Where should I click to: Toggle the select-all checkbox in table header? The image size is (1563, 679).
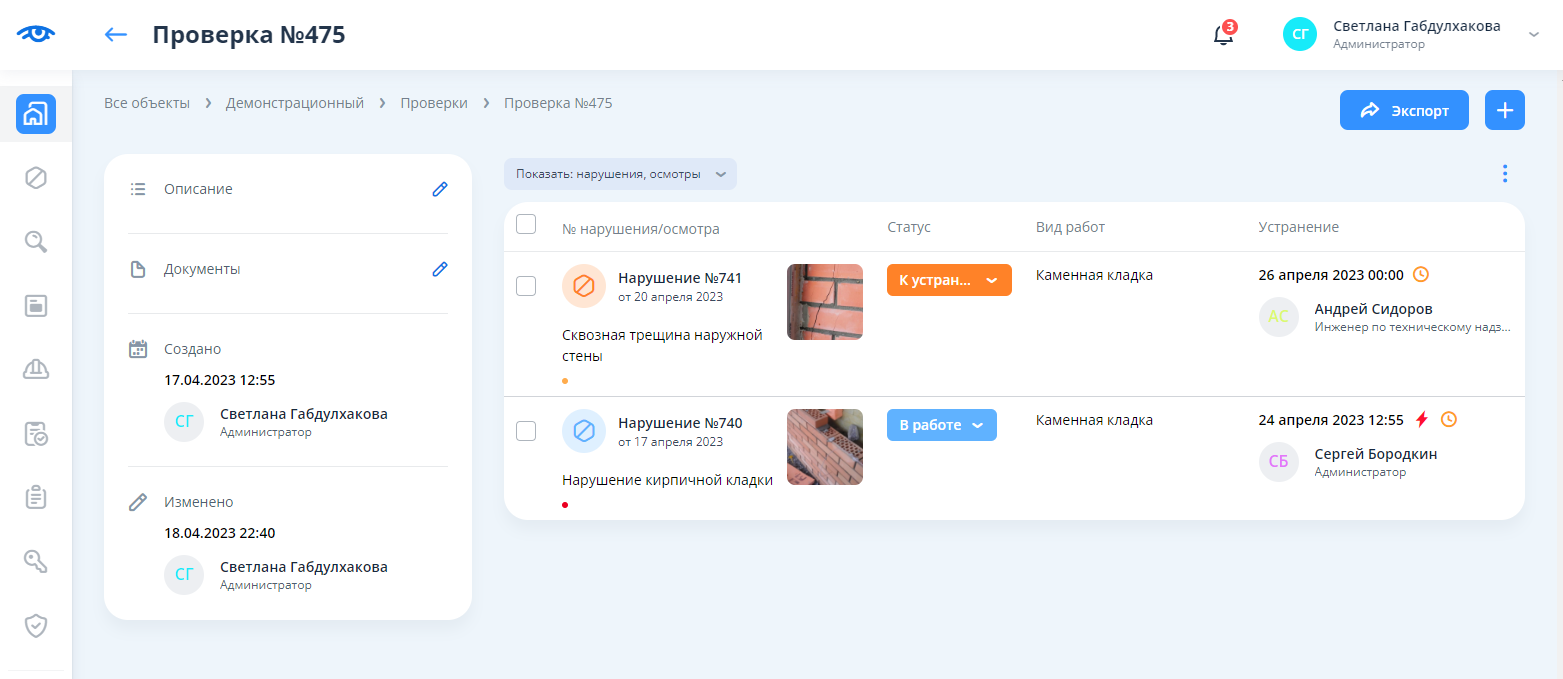coord(526,224)
